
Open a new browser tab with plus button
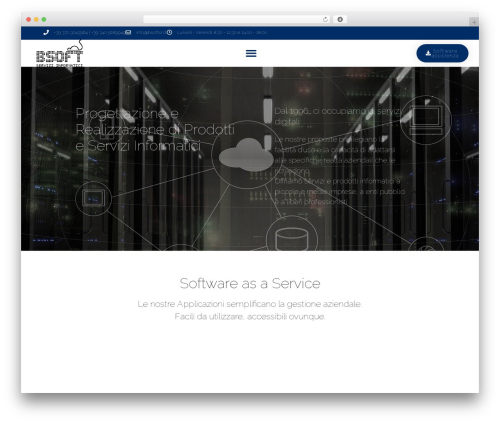click(x=474, y=22)
